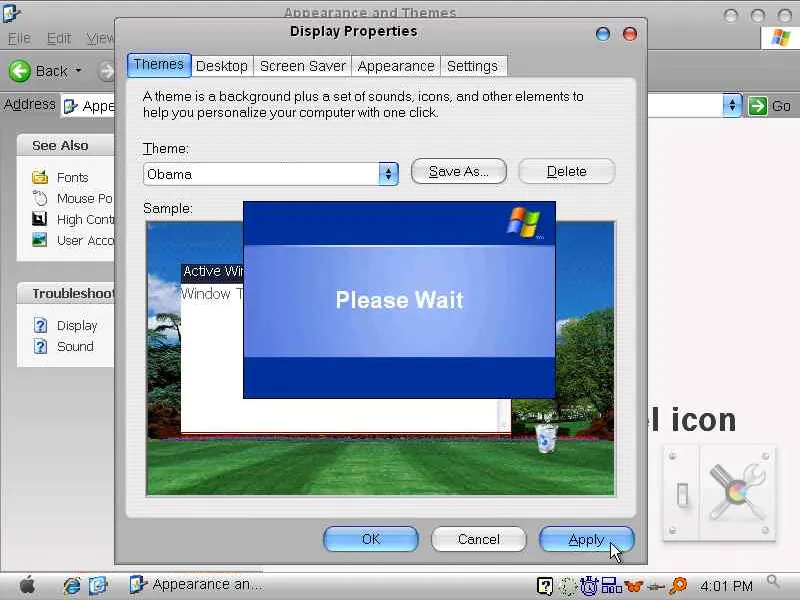Click the gray magnifier at taskbar end
Screen dimensions: 800x600
773,581
